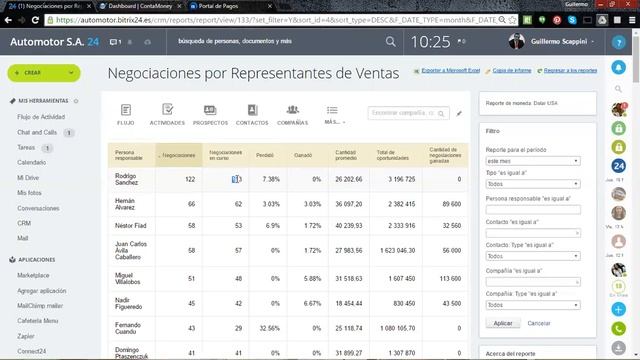Click the gear icon next to Mis Herramientas
640x360 pixels.
(76, 101)
